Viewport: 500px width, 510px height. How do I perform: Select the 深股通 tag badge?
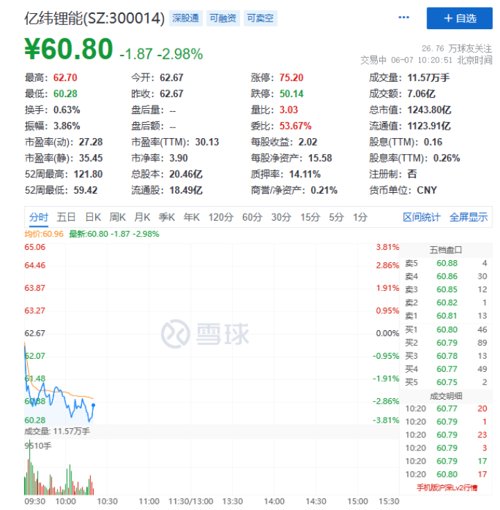tap(186, 18)
